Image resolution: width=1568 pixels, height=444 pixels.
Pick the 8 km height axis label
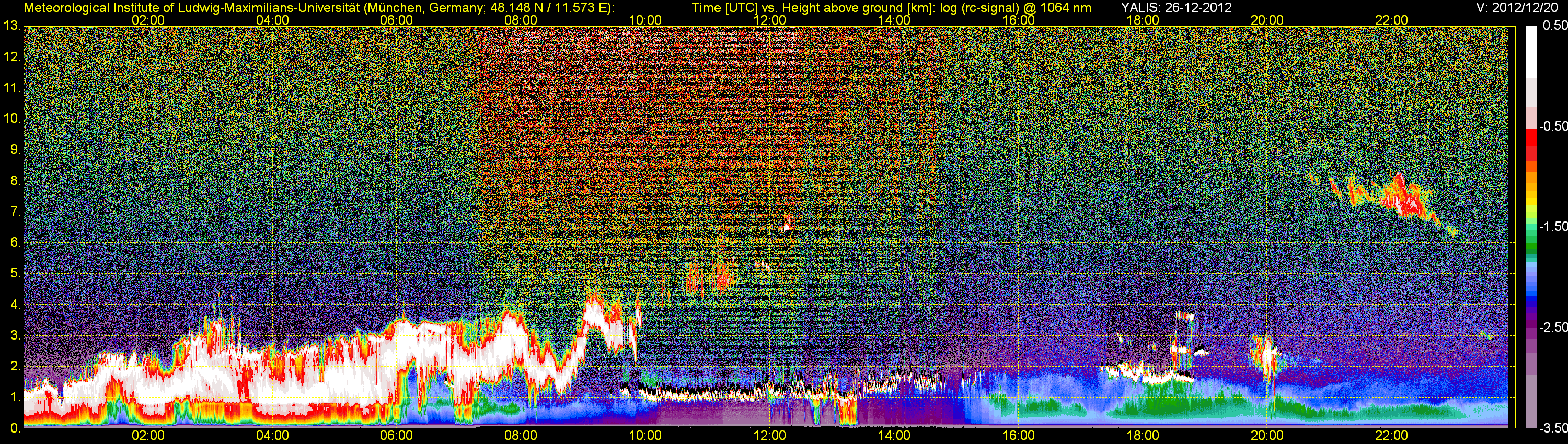coord(15,181)
